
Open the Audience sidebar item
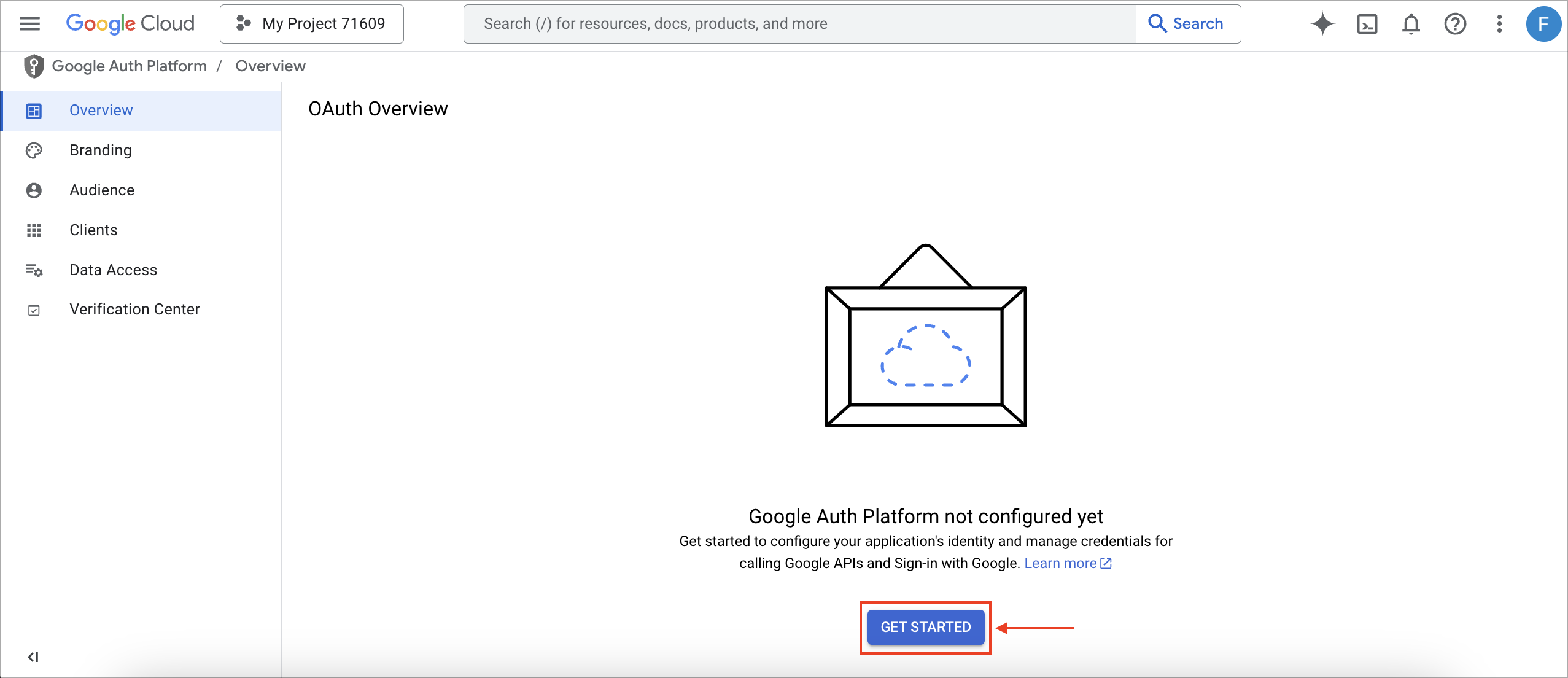coord(142,190)
